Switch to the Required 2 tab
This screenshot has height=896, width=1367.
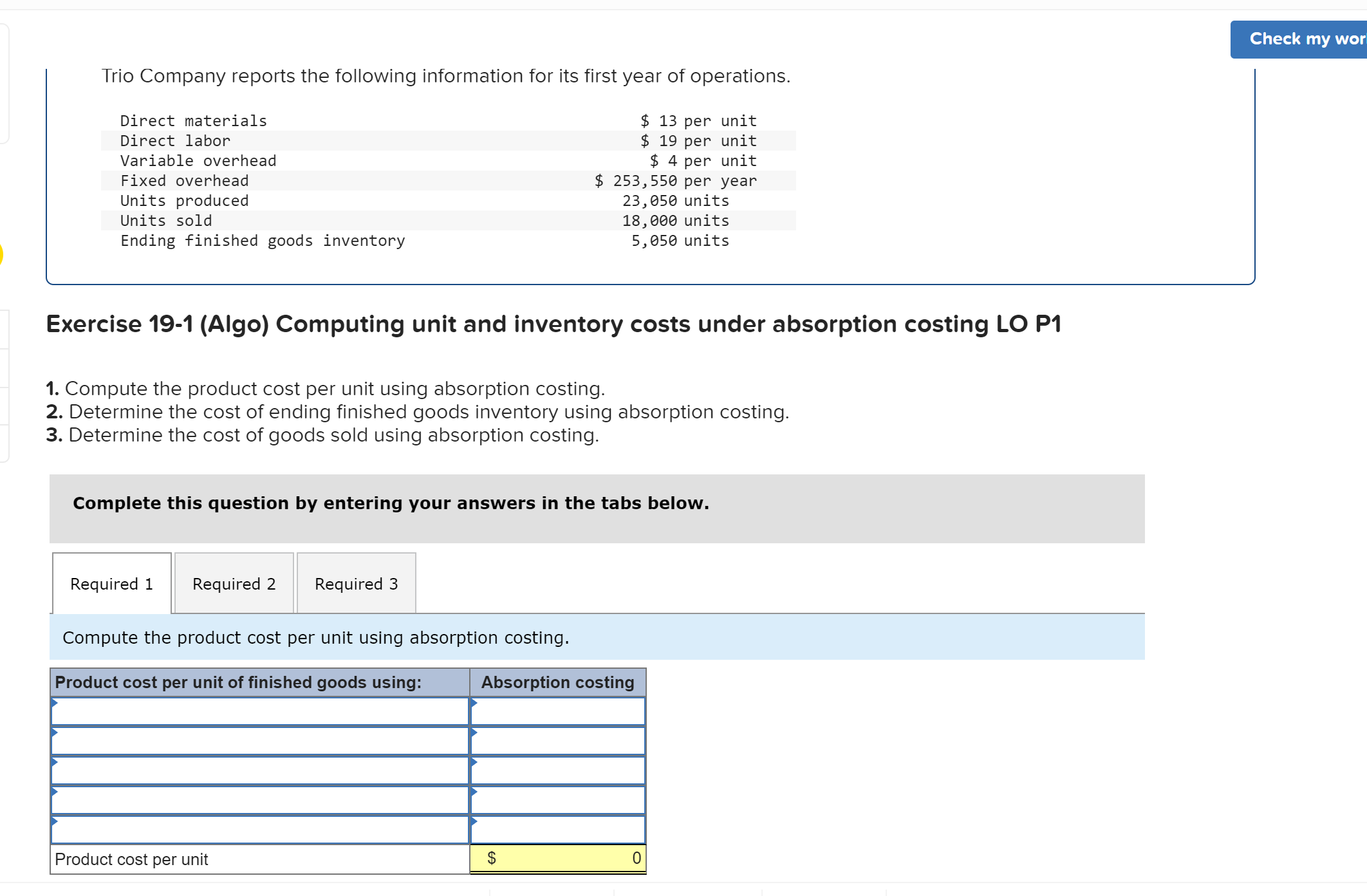233,583
